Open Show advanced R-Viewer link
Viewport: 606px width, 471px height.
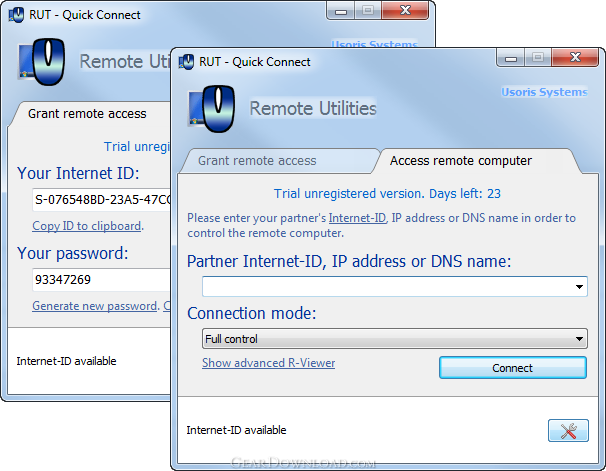pyautogui.click(x=269, y=363)
